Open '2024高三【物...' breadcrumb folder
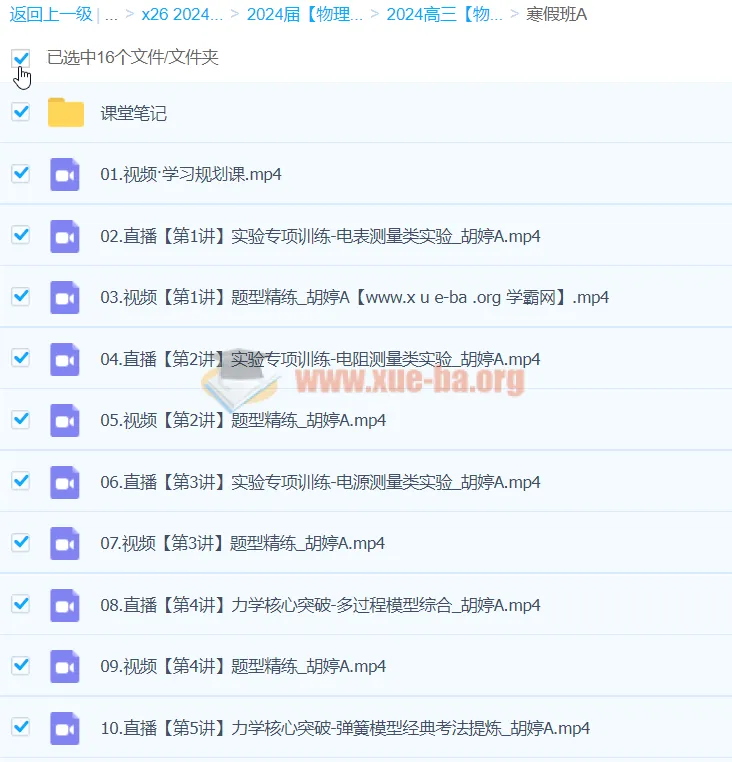Screen dimensions: 732x762 tap(444, 14)
